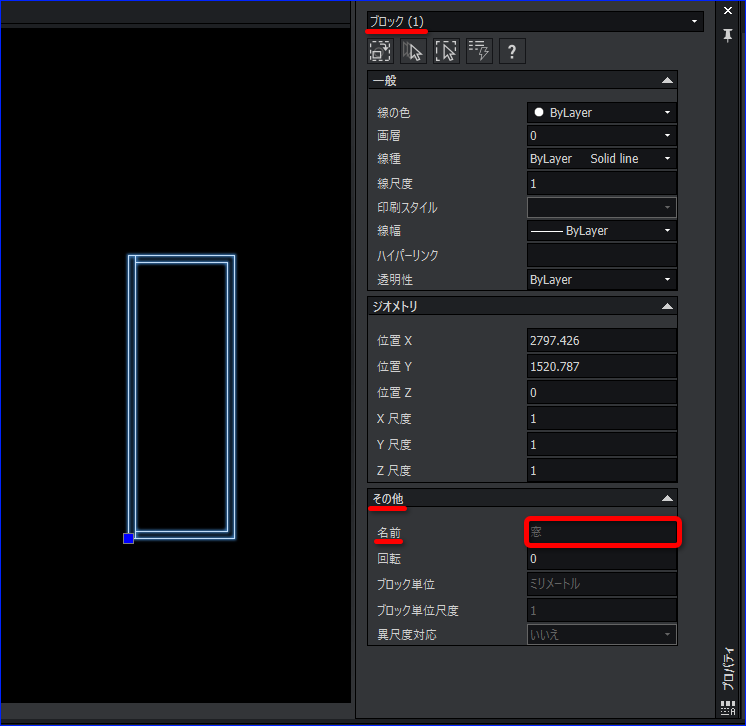Pin the properties palette

coord(728,35)
